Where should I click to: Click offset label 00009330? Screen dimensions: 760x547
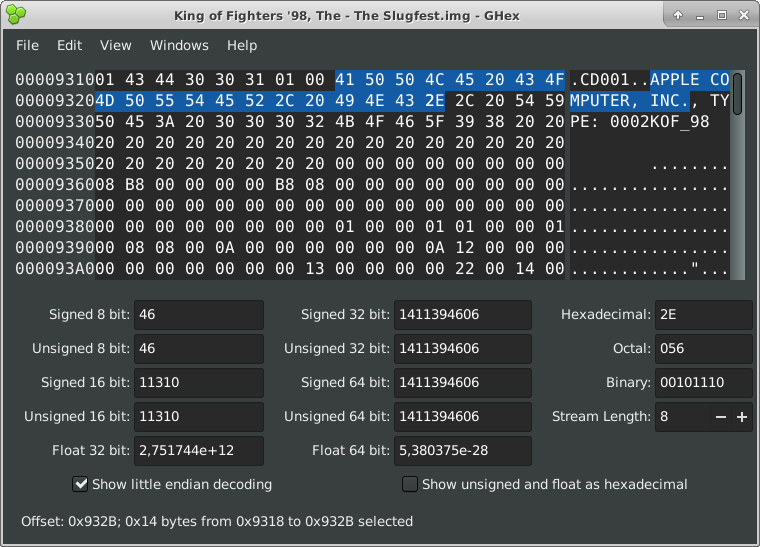(55, 122)
